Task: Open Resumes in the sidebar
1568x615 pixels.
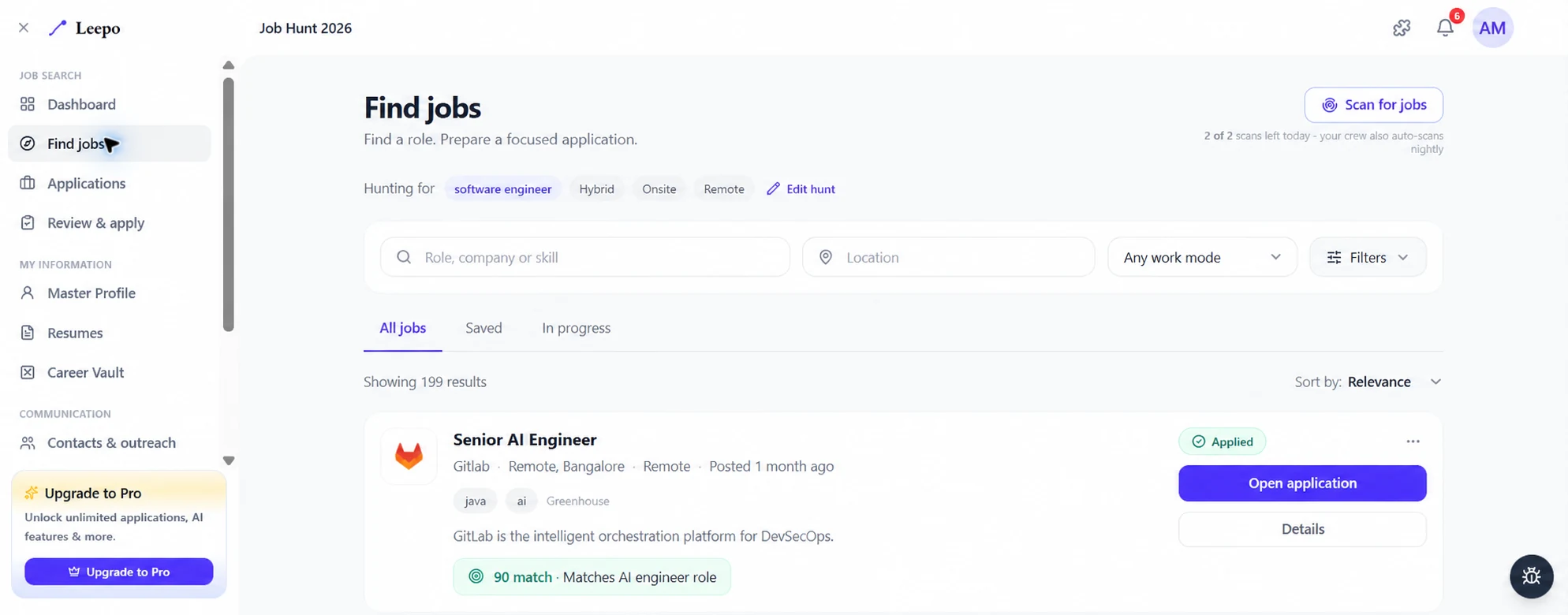Action: 110,333
